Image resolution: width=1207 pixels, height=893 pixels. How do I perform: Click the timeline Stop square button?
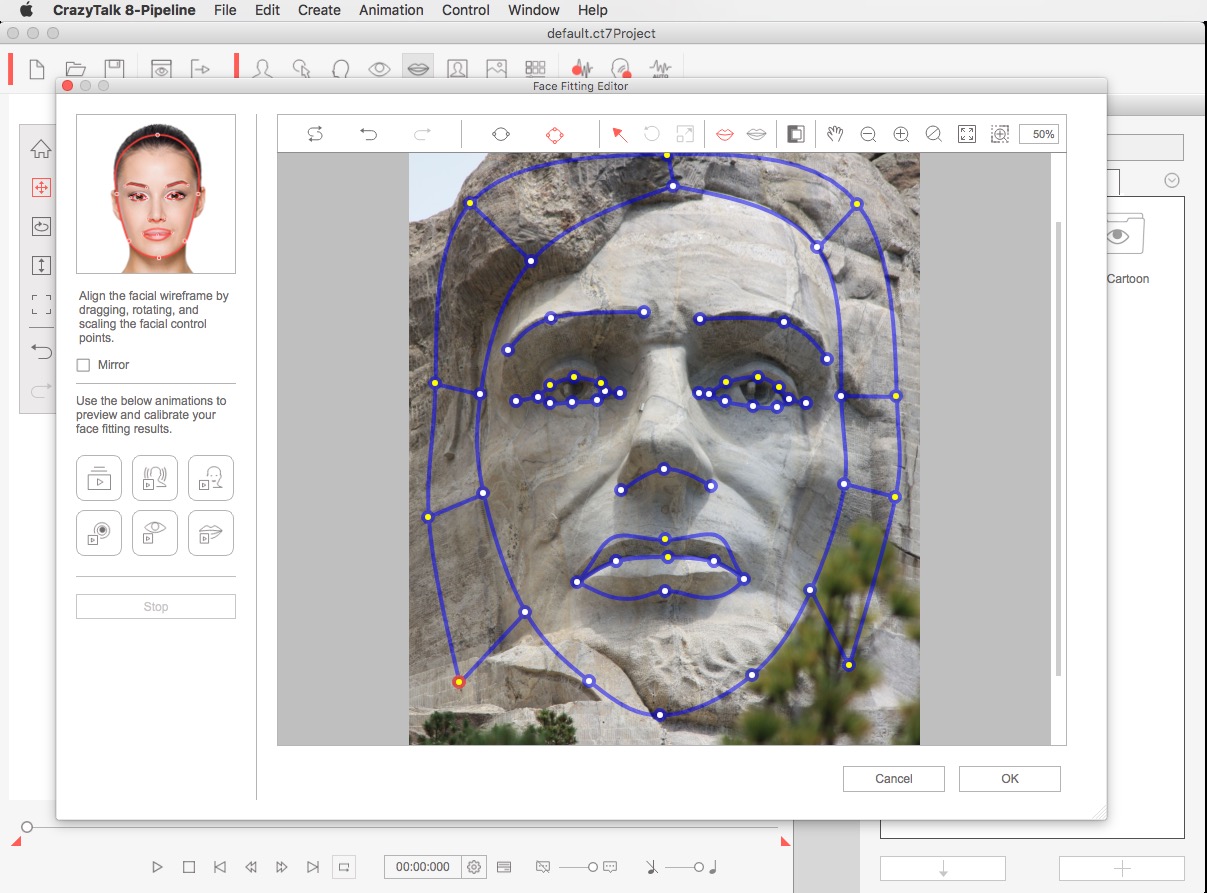point(188,867)
